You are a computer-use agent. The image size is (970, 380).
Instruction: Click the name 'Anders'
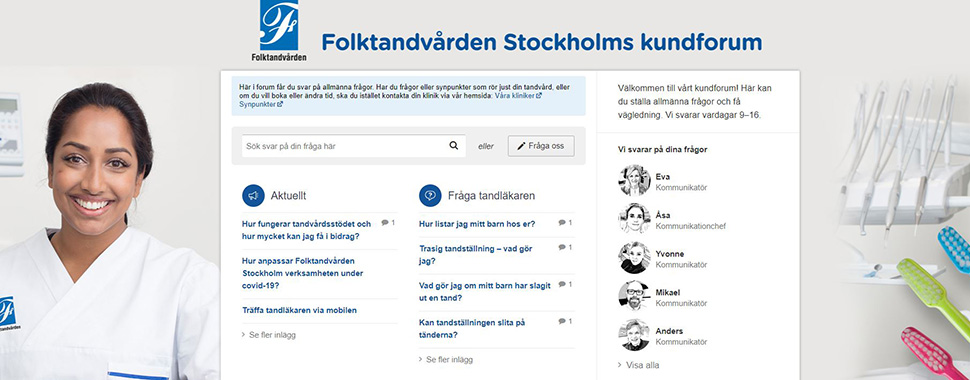point(669,331)
